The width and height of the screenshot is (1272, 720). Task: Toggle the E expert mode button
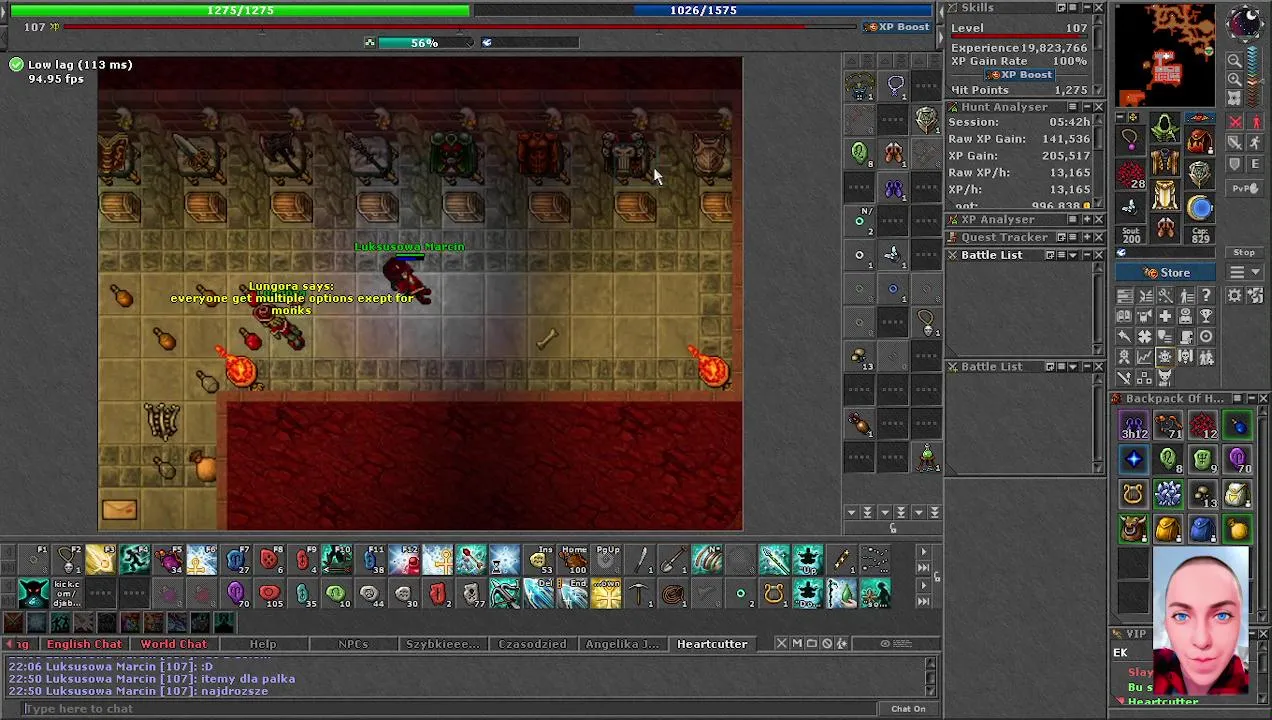(1256, 164)
